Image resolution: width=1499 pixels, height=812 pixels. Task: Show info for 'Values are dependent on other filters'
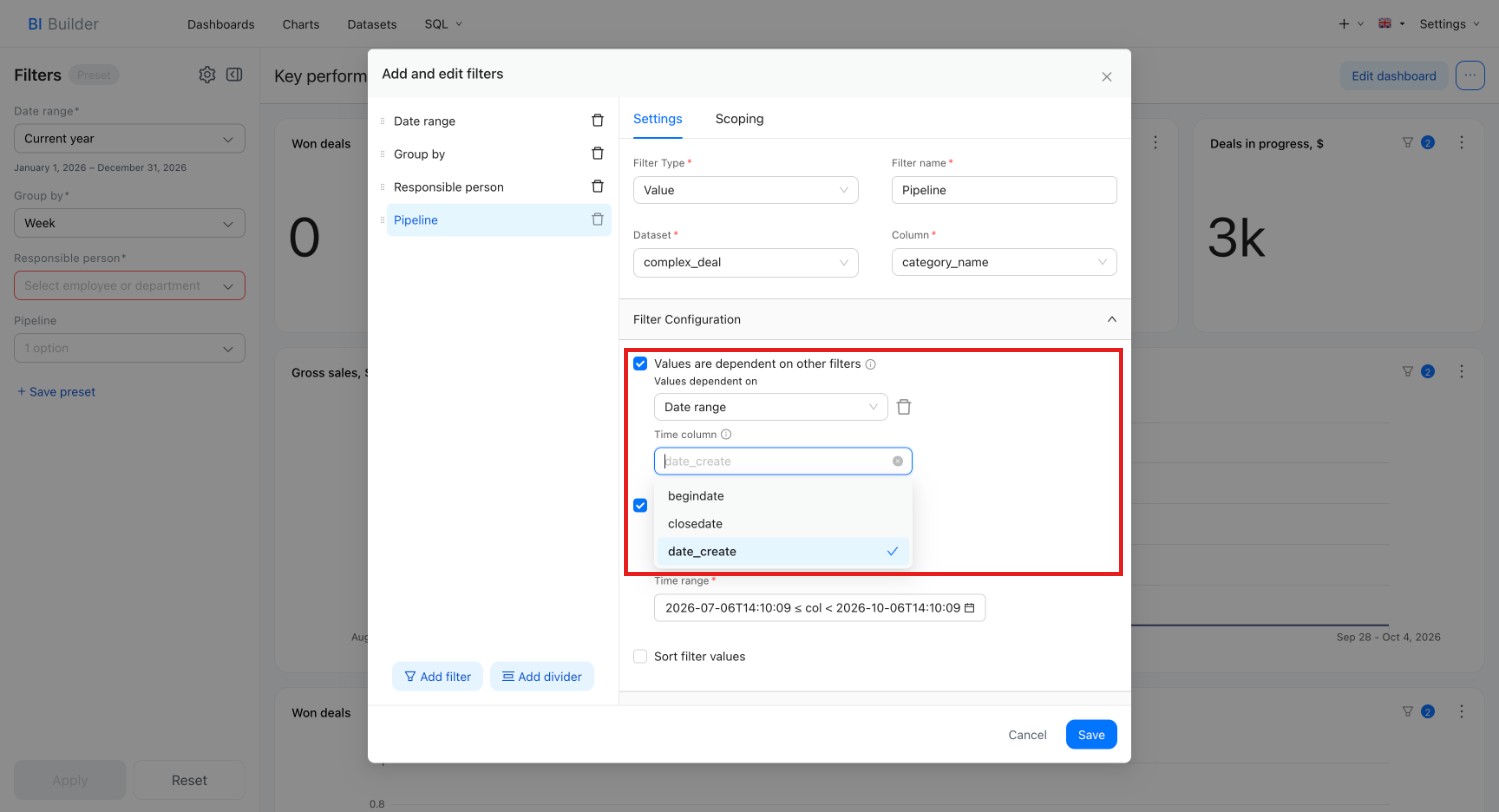click(870, 364)
